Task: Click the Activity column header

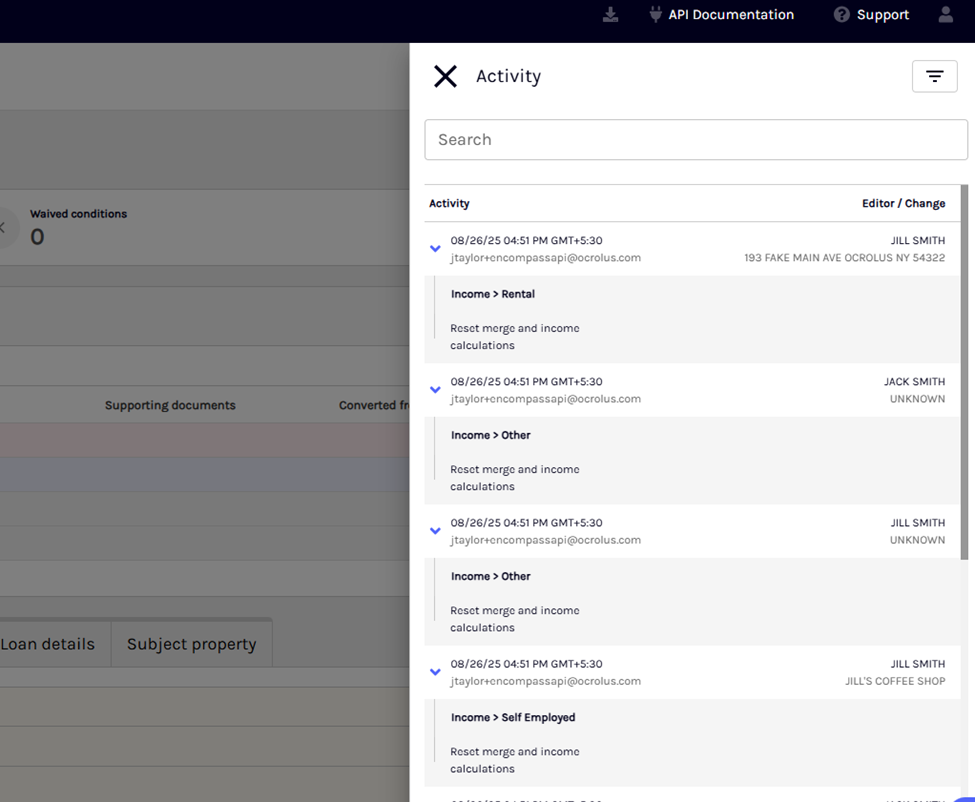Action: tap(449, 203)
